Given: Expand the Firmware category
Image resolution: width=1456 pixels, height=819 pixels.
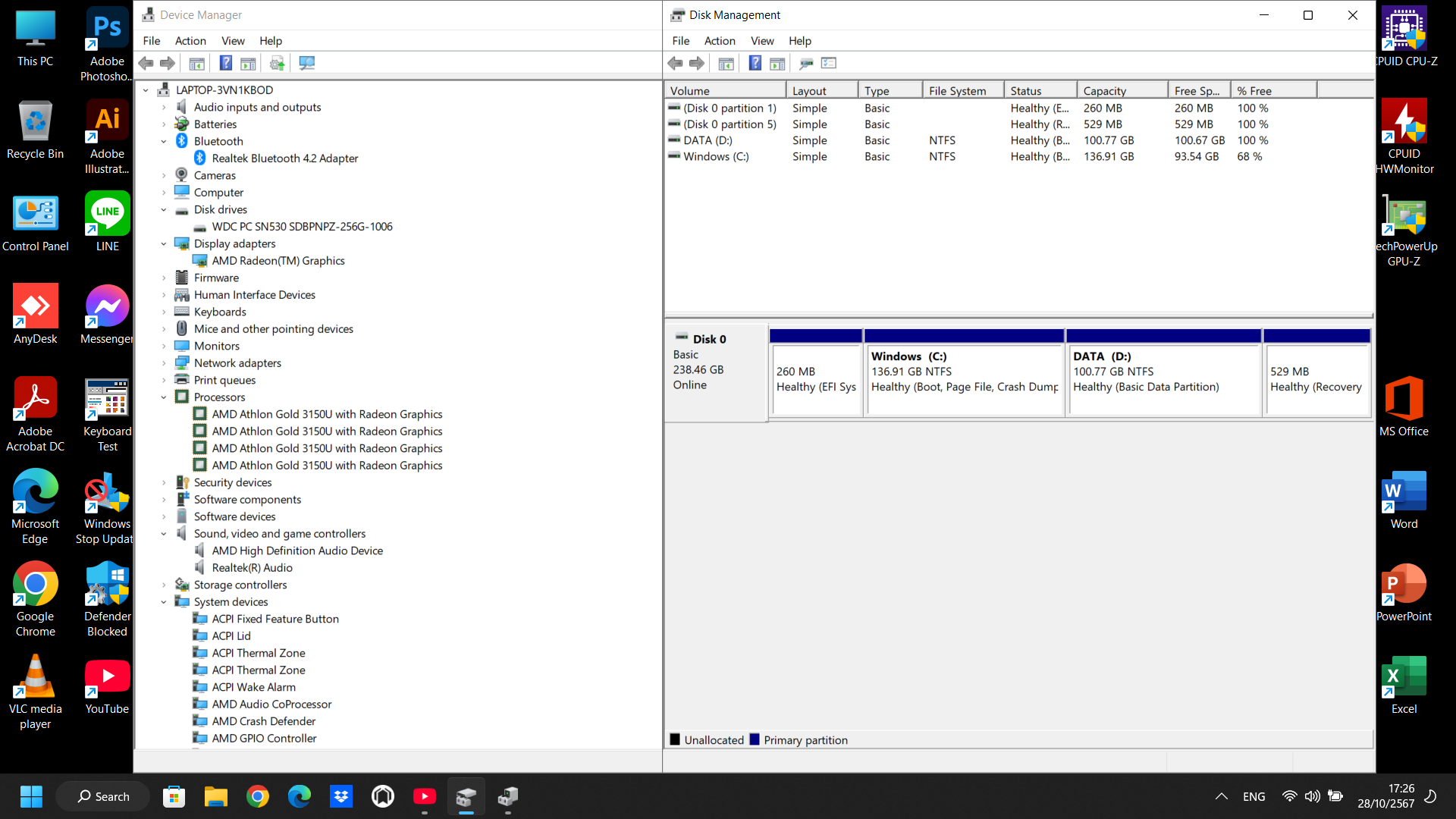Looking at the screenshot, I should click(x=164, y=278).
